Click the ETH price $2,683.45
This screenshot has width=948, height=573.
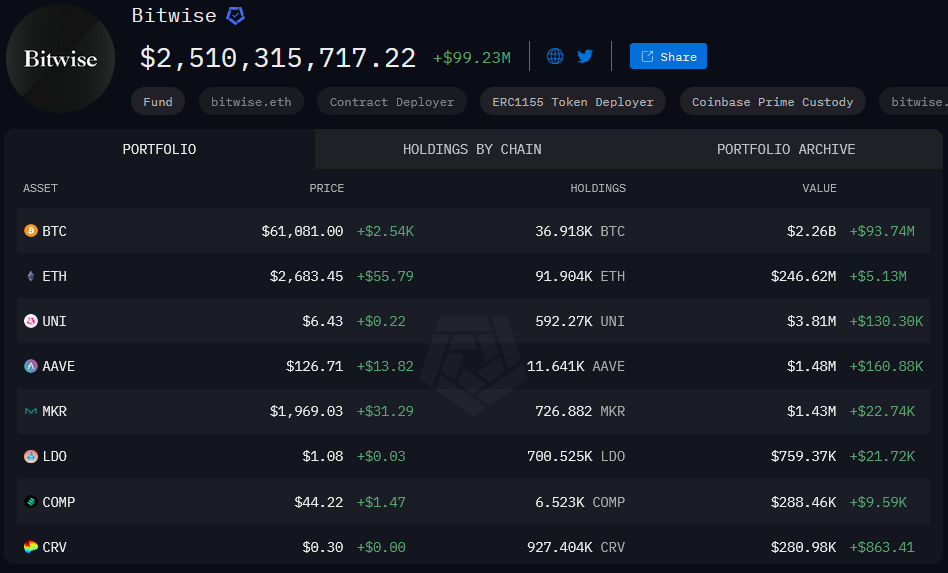[x=307, y=276]
